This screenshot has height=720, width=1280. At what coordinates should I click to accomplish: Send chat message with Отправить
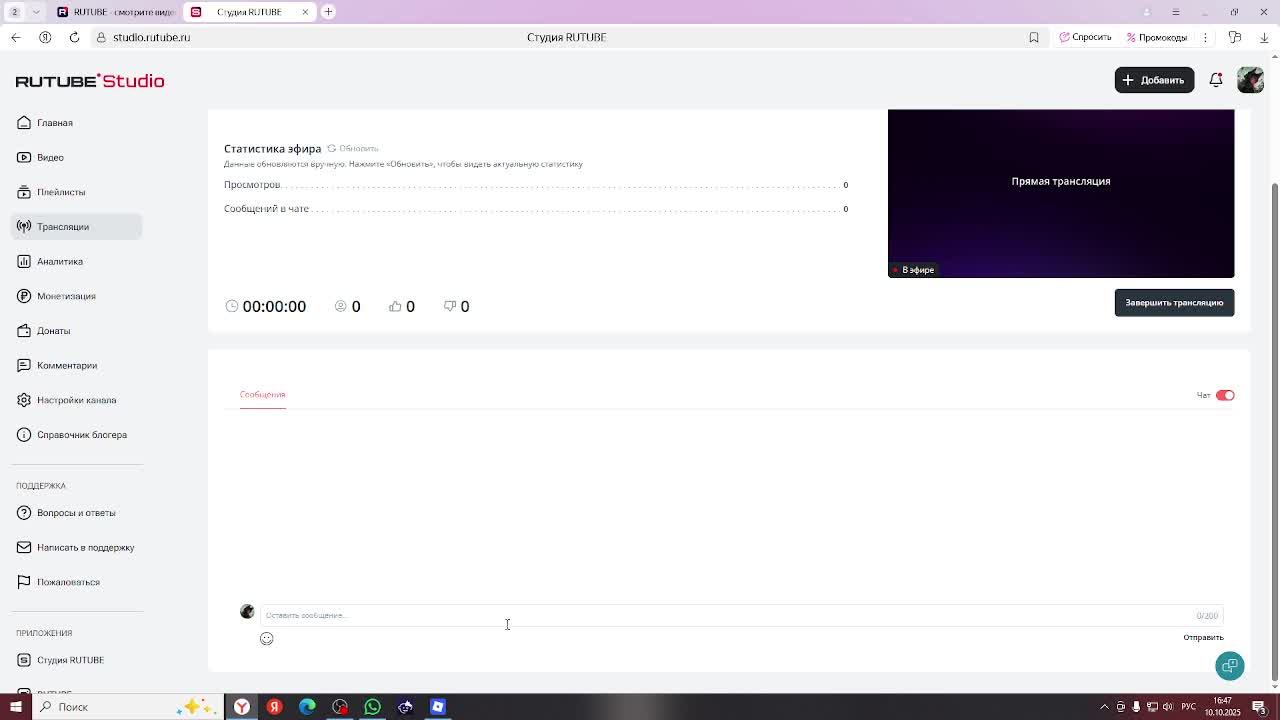click(x=1203, y=637)
